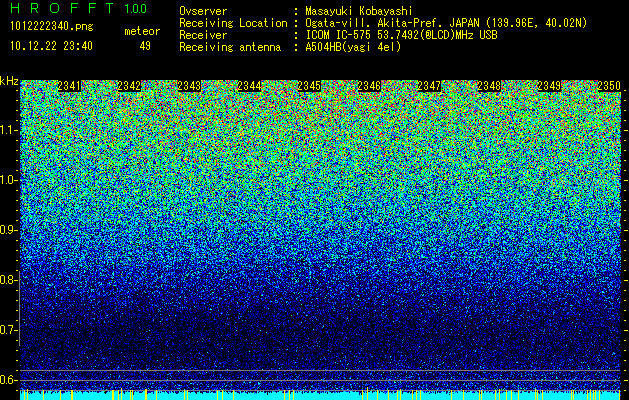
Task: Click the Receiving Location label
Action: [x=233, y=23]
